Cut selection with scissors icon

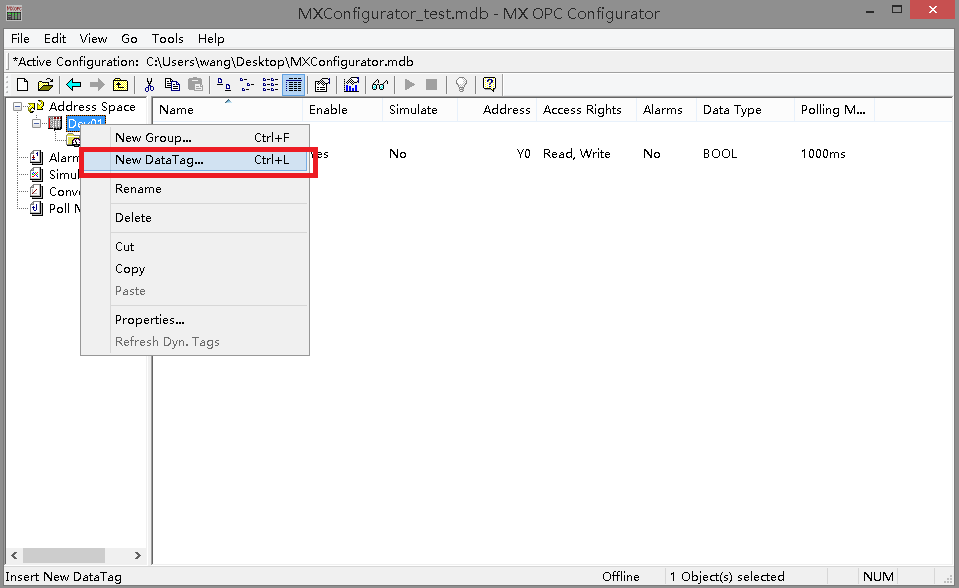coord(149,84)
